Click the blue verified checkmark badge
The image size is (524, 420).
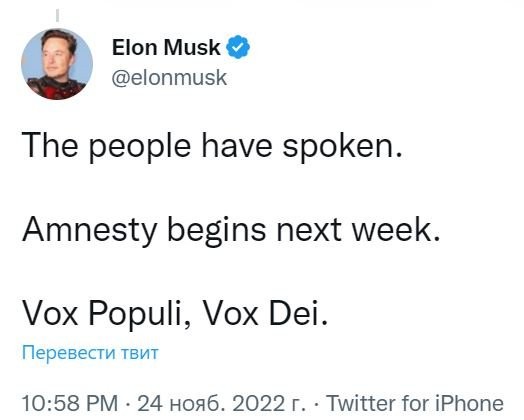click(x=238, y=47)
